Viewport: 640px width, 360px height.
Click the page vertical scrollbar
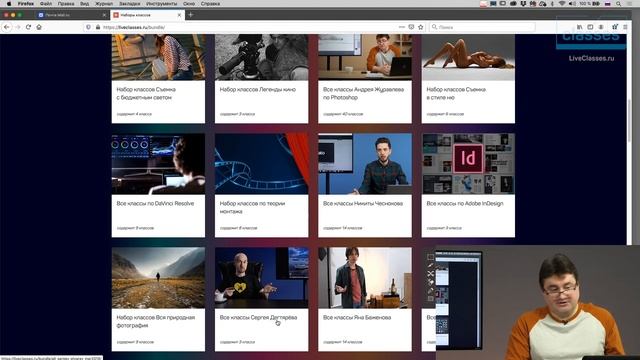(x=629, y=122)
